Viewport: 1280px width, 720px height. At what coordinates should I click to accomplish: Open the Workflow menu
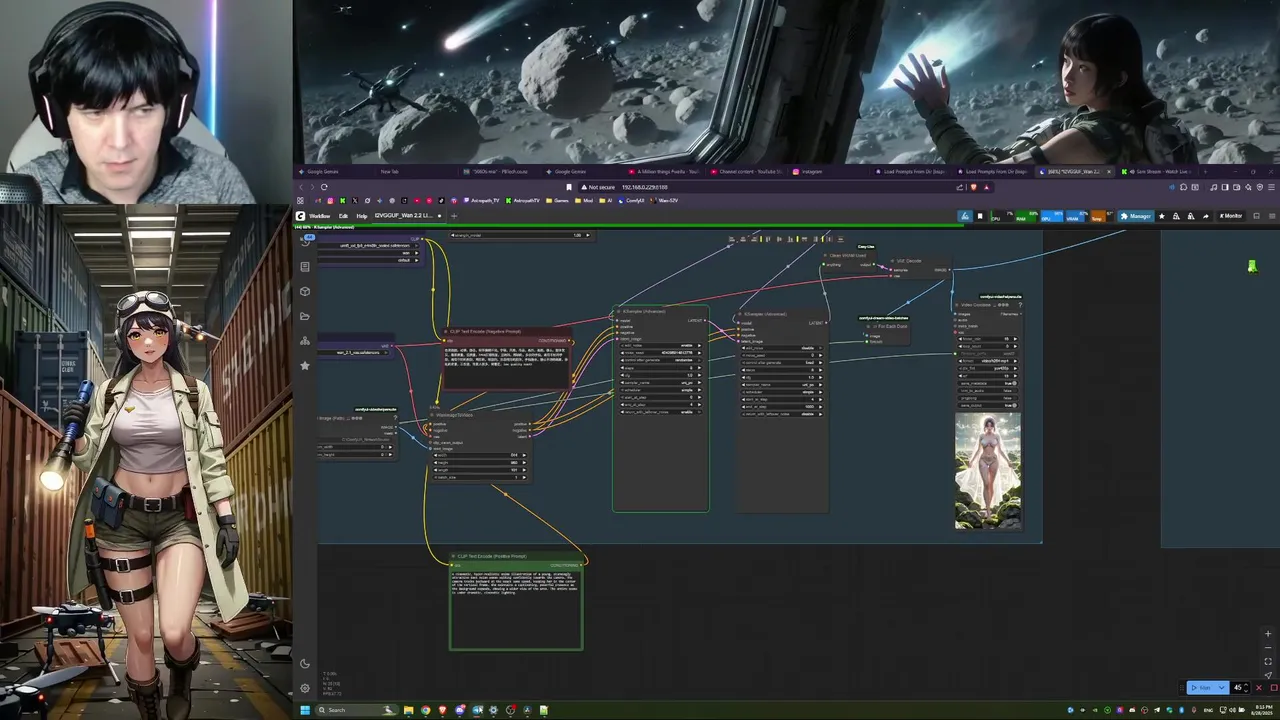click(x=320, y=216)
